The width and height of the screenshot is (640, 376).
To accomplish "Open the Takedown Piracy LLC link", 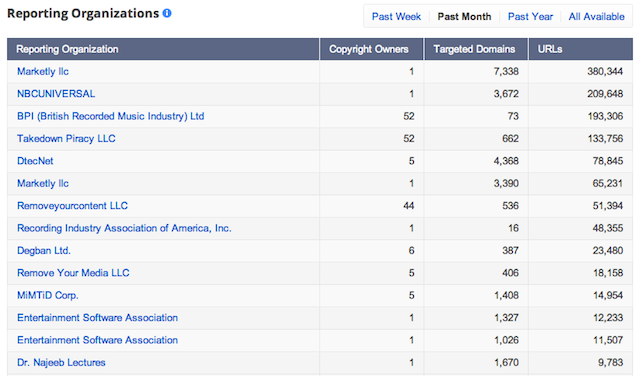I will click(66, 139).
